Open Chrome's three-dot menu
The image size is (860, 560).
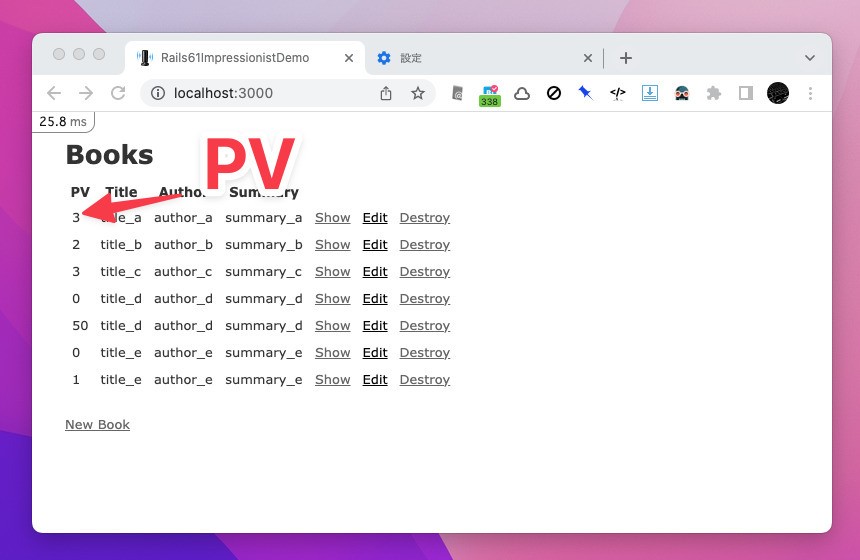click(x=810, y=93)
